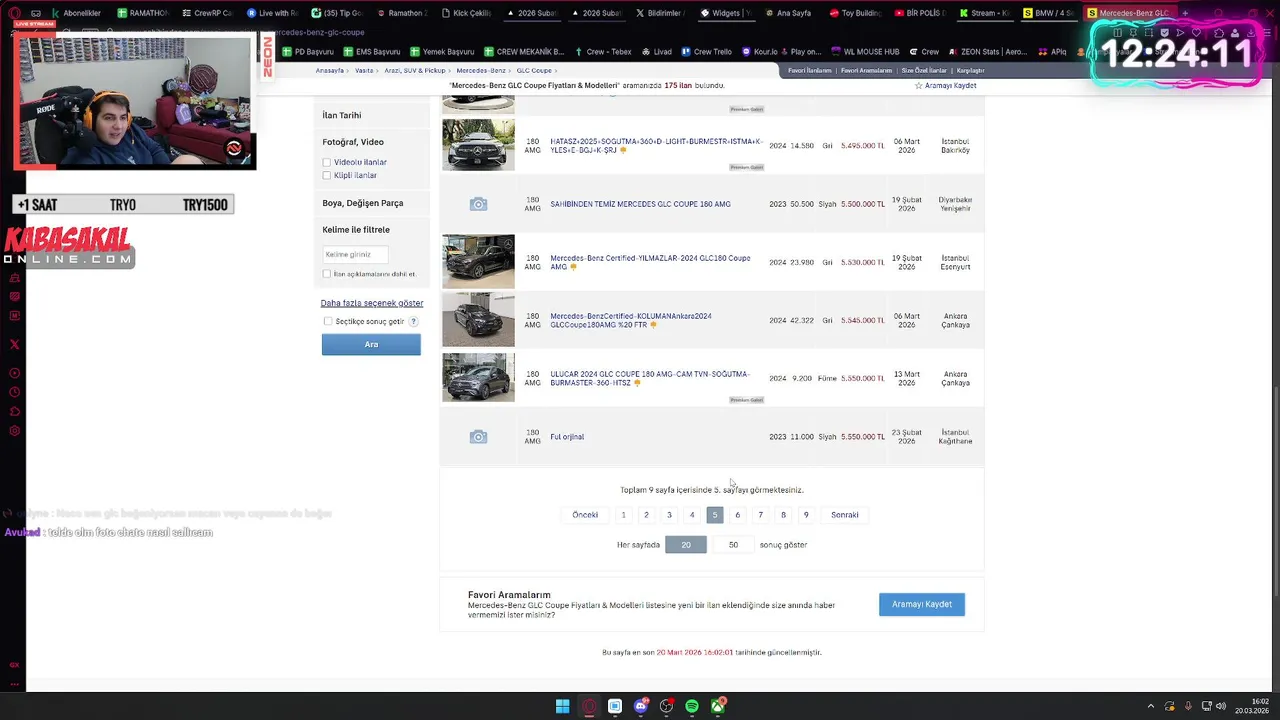Image resolution: width=1280 pixels, height=720 pixels.
Task: Show 20 results per page
Action: [686, 545]
